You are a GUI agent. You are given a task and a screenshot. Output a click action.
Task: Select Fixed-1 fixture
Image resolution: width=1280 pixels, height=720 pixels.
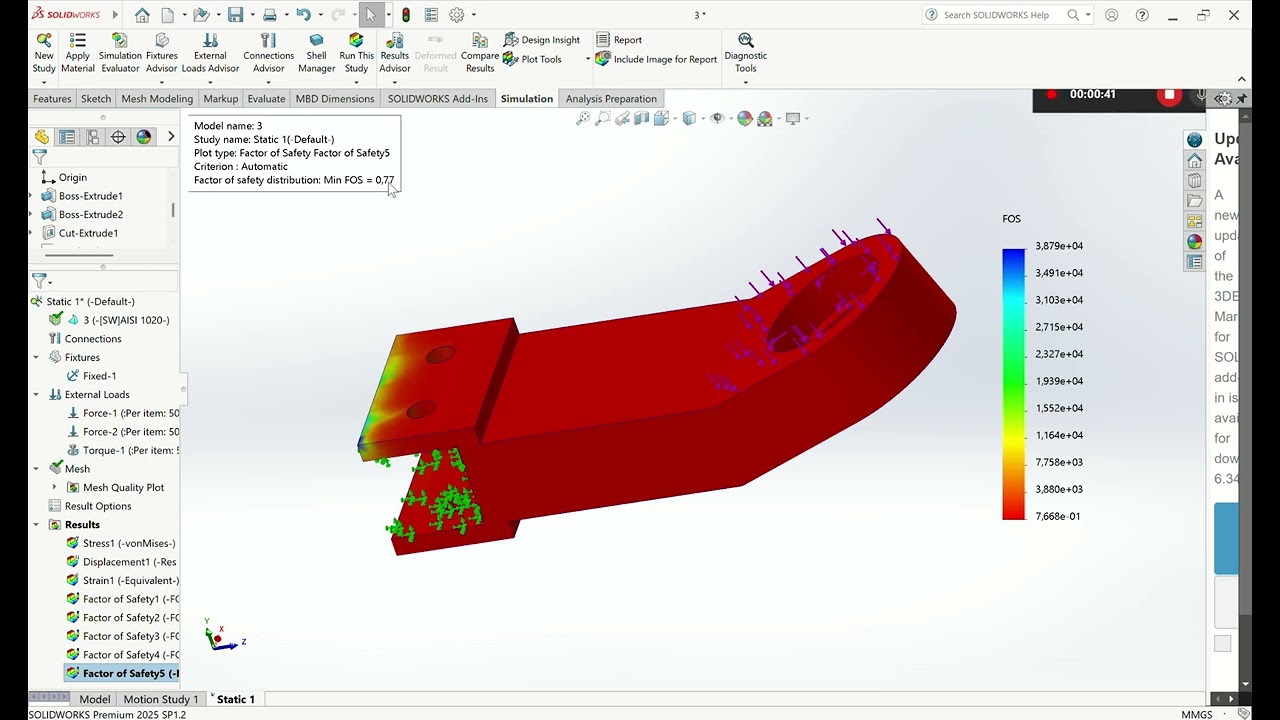click(x=92, y=376)
